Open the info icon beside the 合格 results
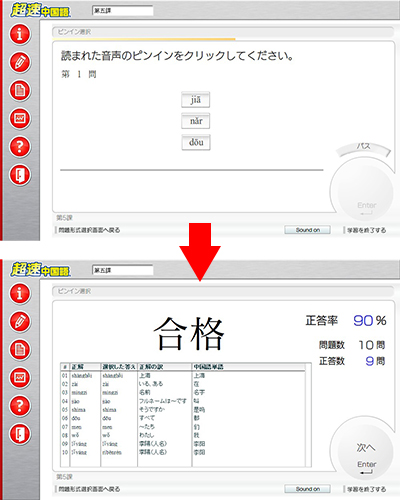This screenshot has height=500, width=400. click(20, 293)
